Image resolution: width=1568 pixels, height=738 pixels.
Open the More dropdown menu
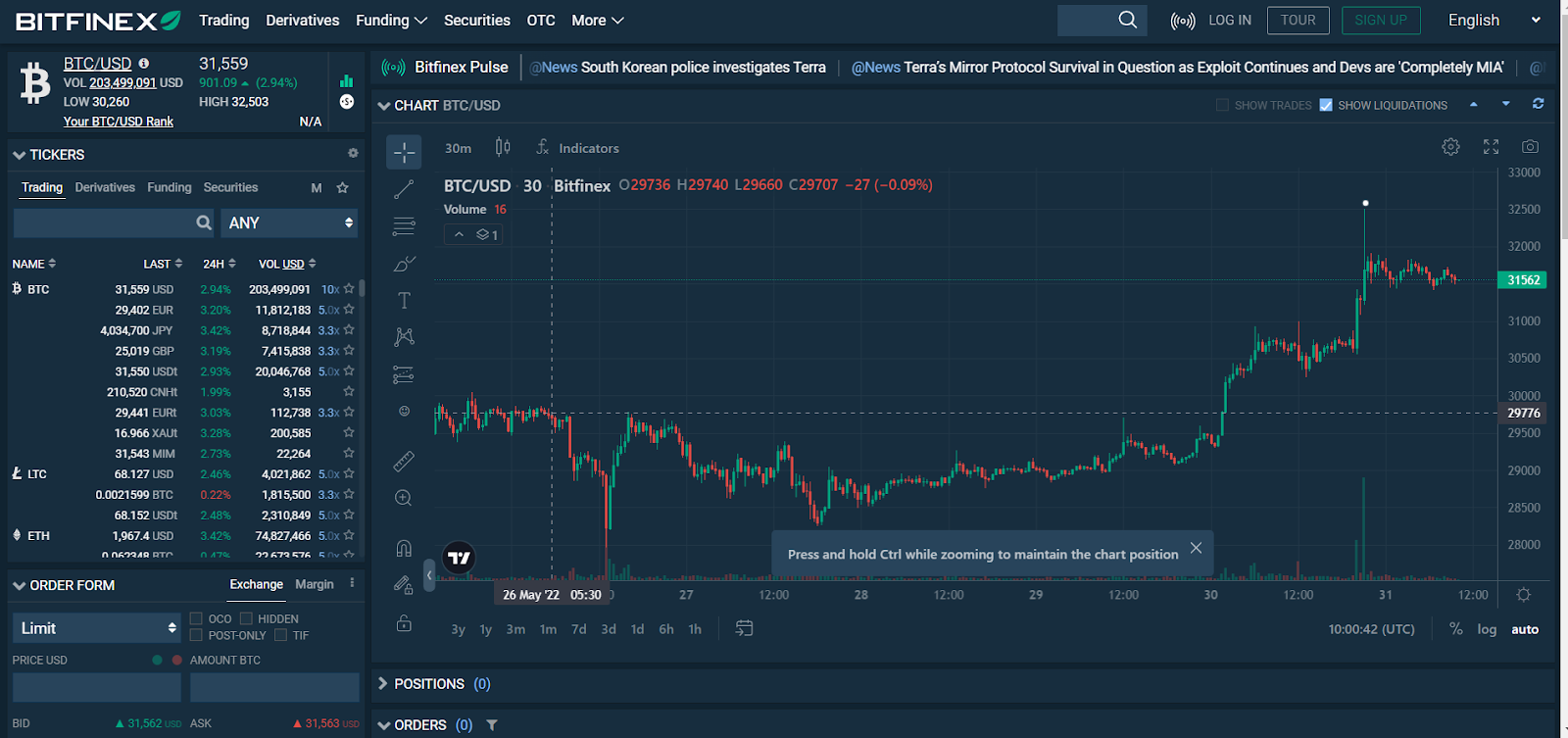pyautogui.click(x=598, y=21)
